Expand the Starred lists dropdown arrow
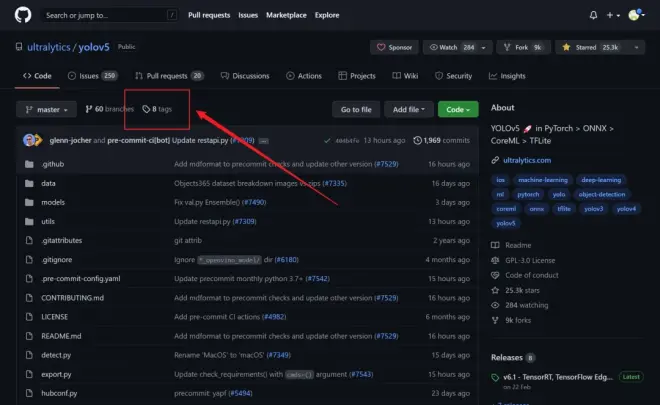 (636, 47)
